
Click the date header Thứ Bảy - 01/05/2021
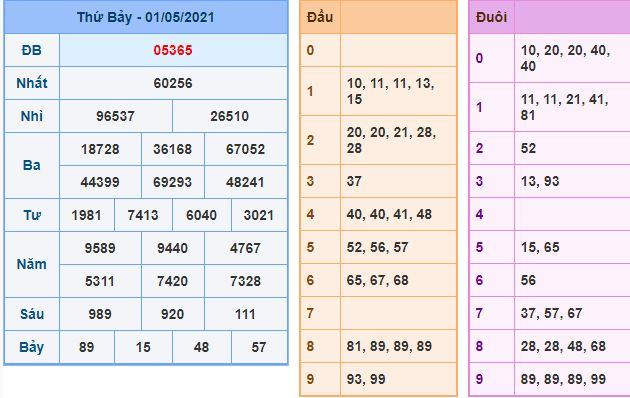point(145,17)
